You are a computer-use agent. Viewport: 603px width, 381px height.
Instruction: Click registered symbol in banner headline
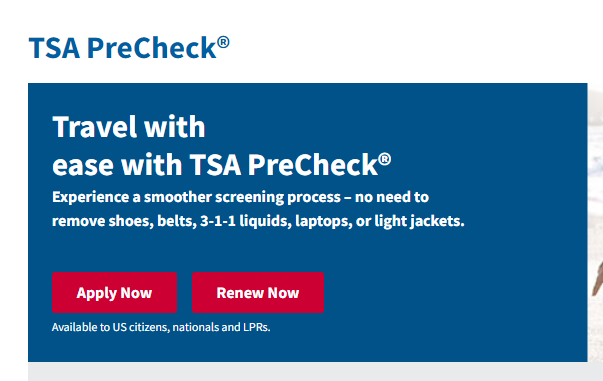click(385, 159)
